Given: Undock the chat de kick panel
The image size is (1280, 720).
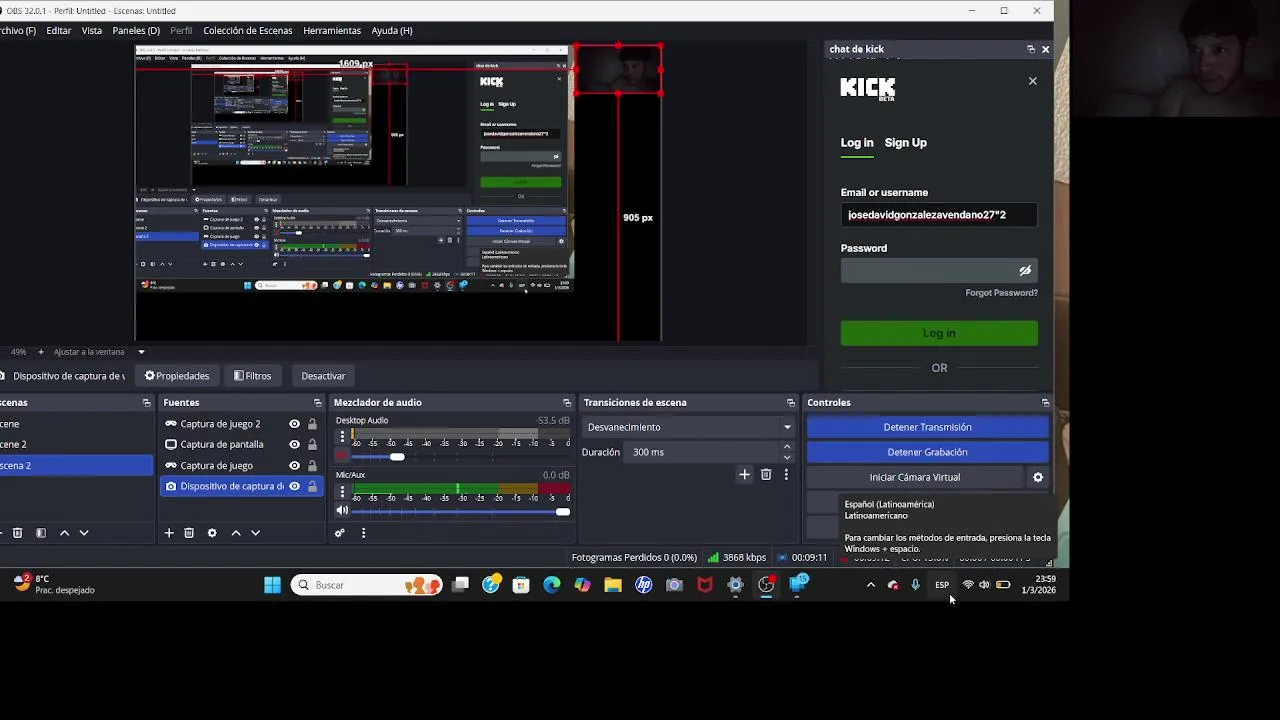Looking at the screenshot, I should coord(1030,49).
